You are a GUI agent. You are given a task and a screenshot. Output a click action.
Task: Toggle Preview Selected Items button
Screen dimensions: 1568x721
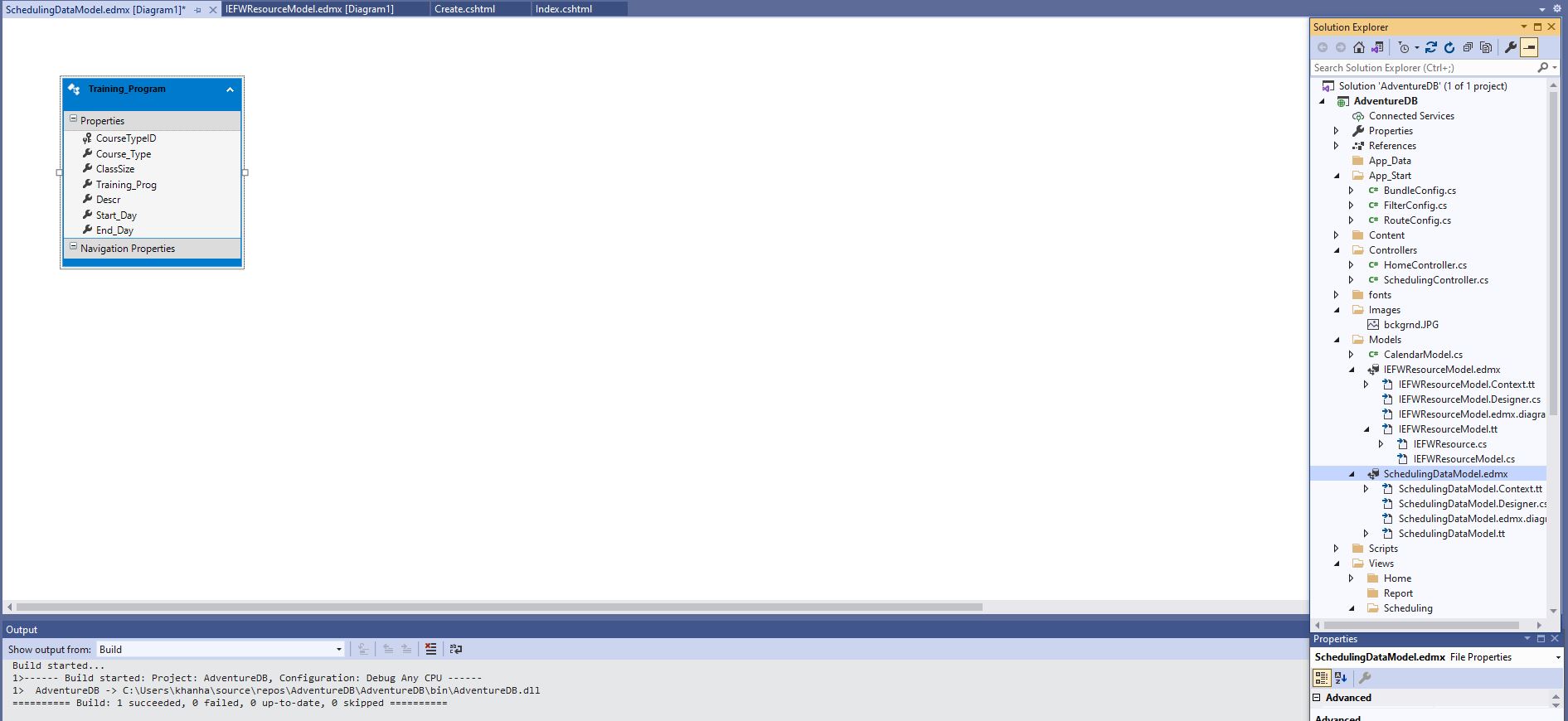pyautogui.click(x=1530, y=47)
